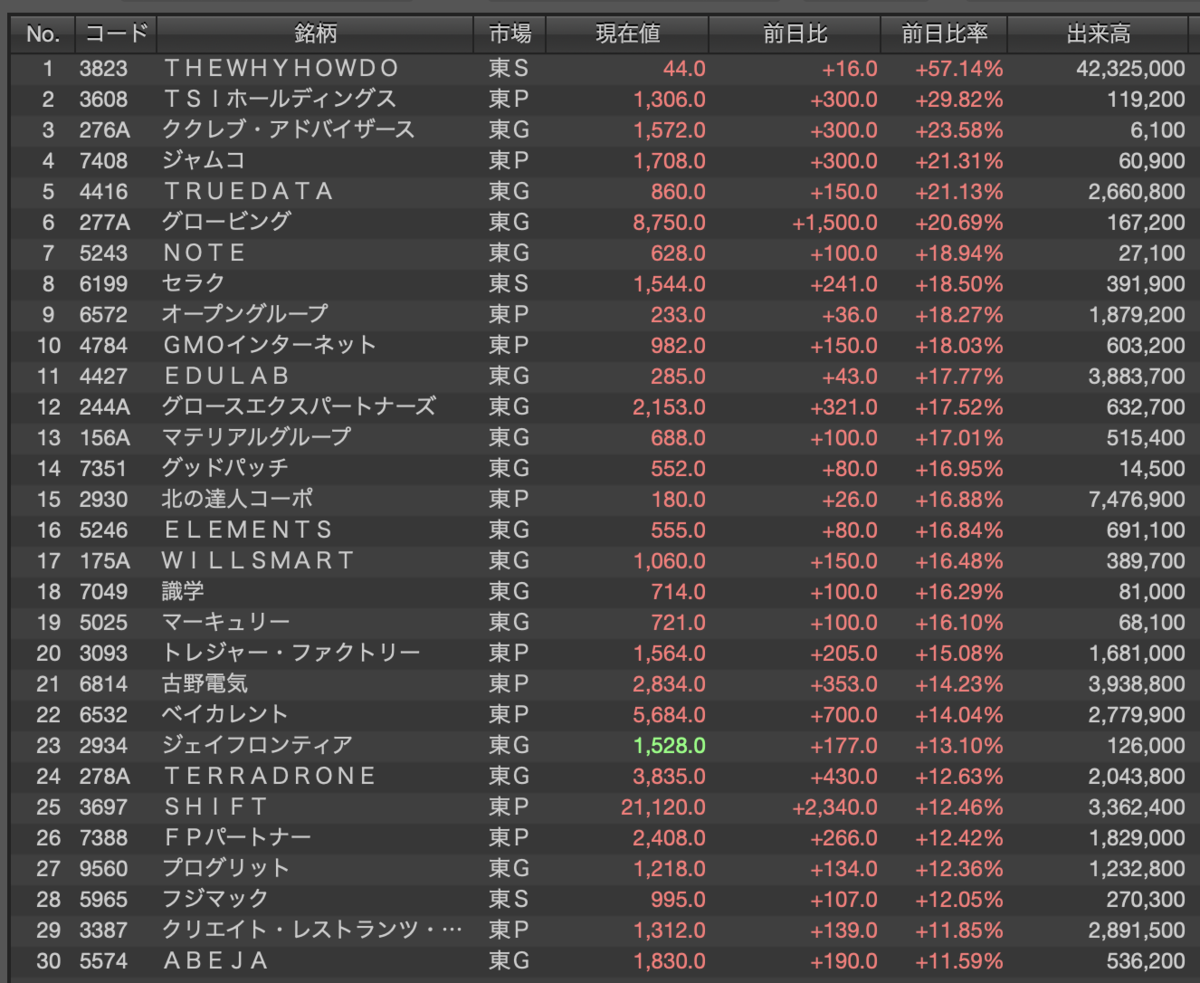Select the ベイカレント stock name
Image resolution: width=1200 pixels, height=983 pixels.
coord(225,714)
